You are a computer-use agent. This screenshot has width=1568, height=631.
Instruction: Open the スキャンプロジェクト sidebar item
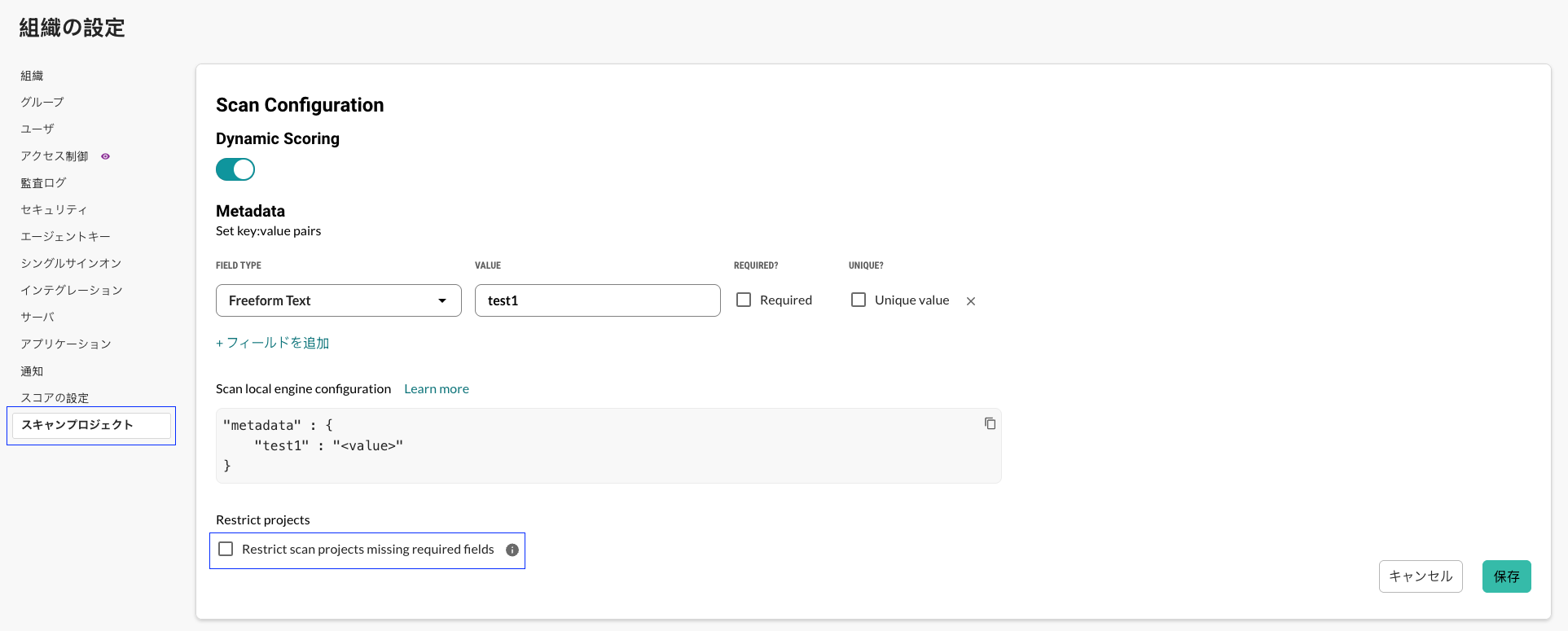click(x=91, y=425)
